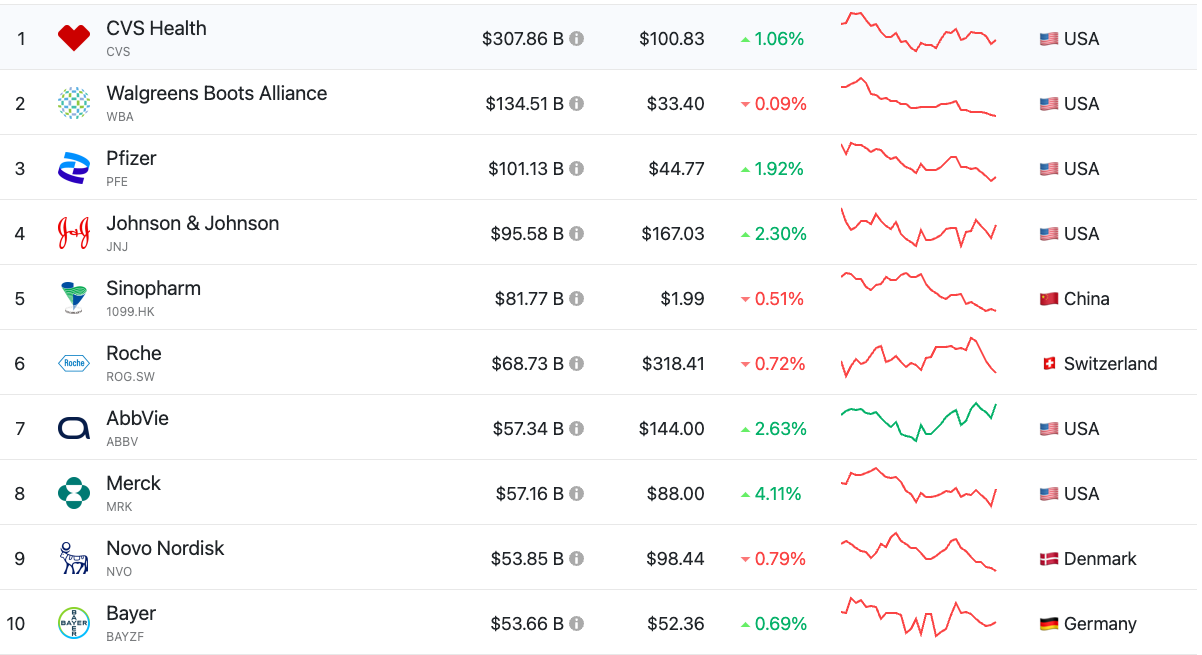Open info icon next to $57.34 B
Image resolution: width=1202 pixels, height=655 pixels.
click(577, 429)
